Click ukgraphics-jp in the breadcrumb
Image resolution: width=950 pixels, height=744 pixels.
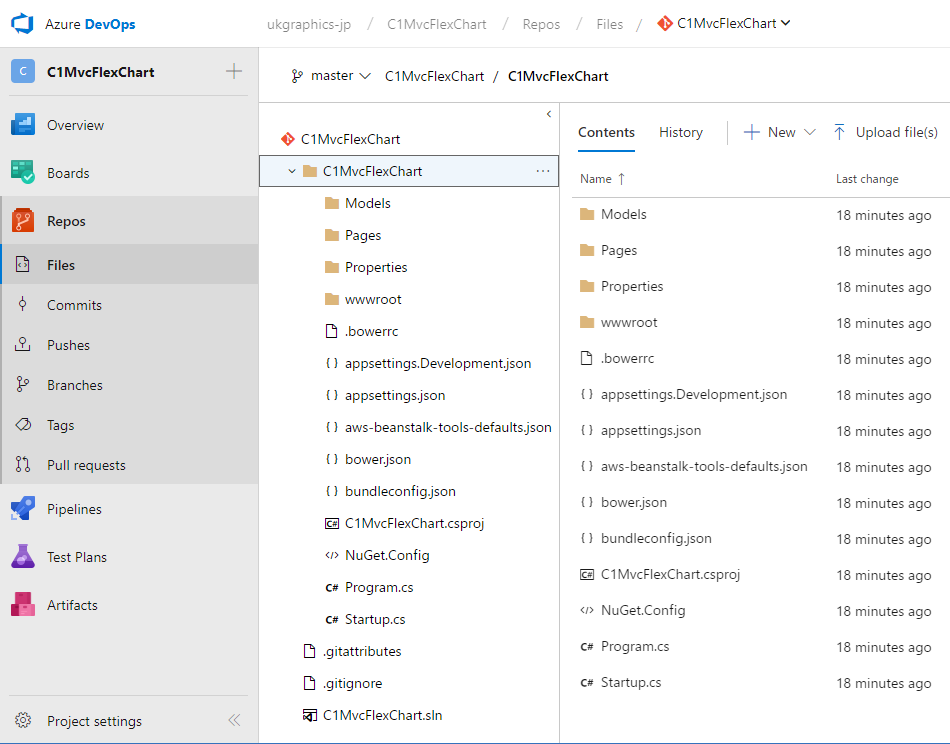[309, 24]
